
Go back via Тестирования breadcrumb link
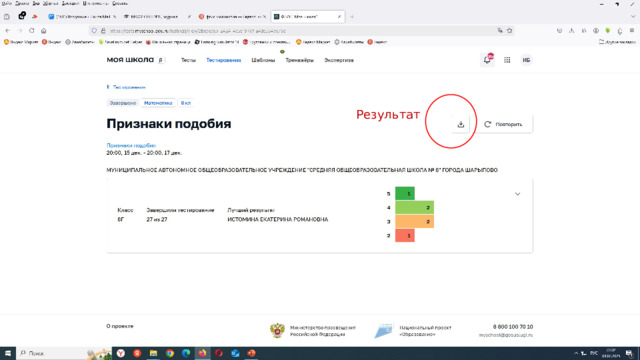(x=126, y=87)
